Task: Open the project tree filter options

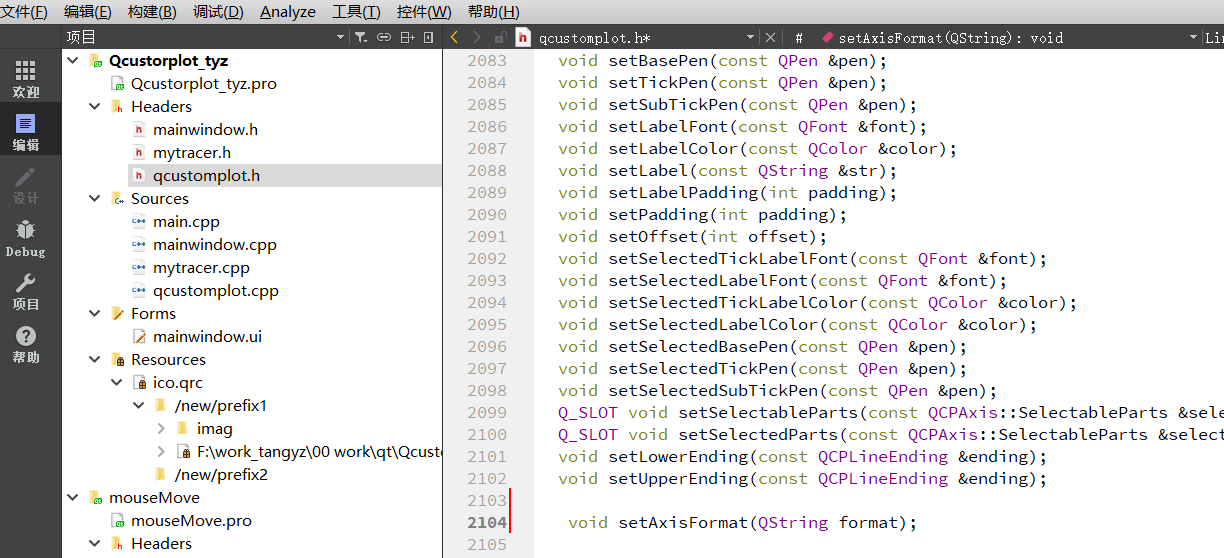Action: pyautogui.click(x=360, y=37)
